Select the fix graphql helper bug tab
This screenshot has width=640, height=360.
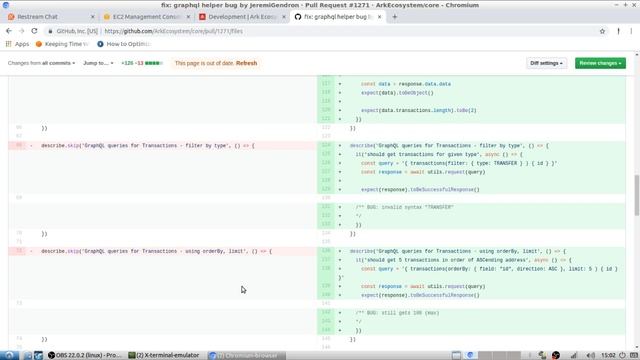338,17
